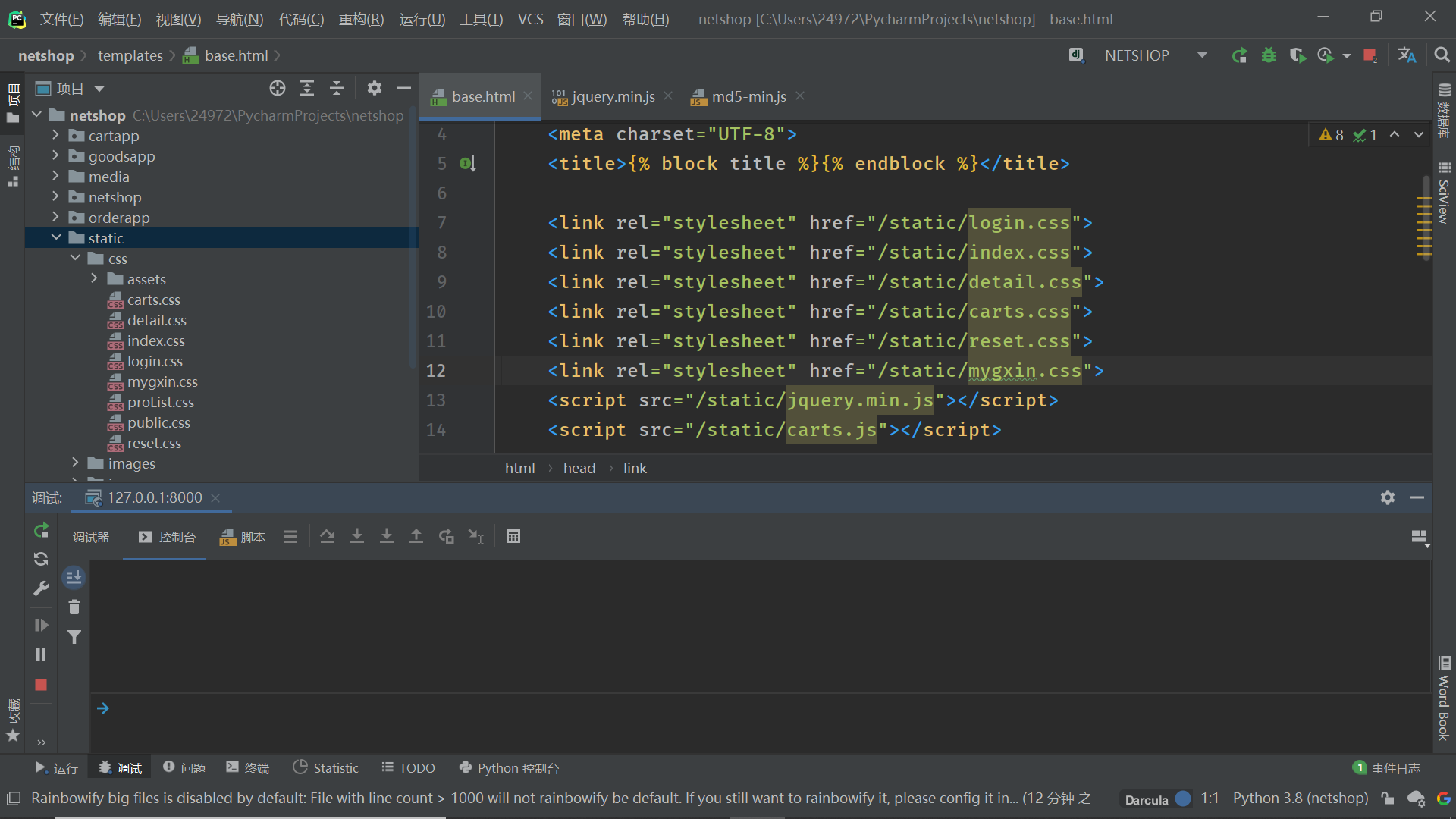Expand the media folder
This screenshot has width=1456, height=819.
[x=55, y=176]
